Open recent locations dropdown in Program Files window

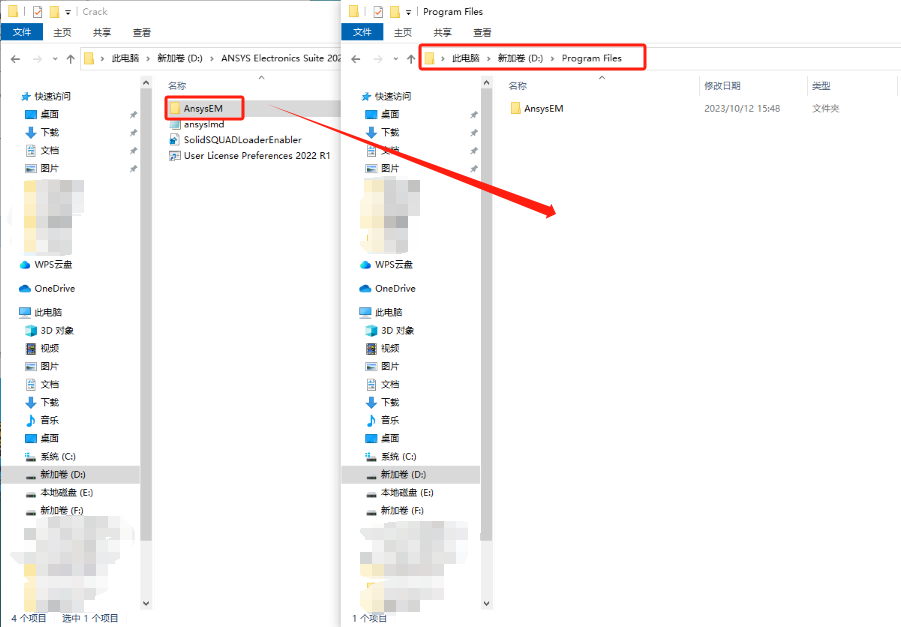click(395, 59)
